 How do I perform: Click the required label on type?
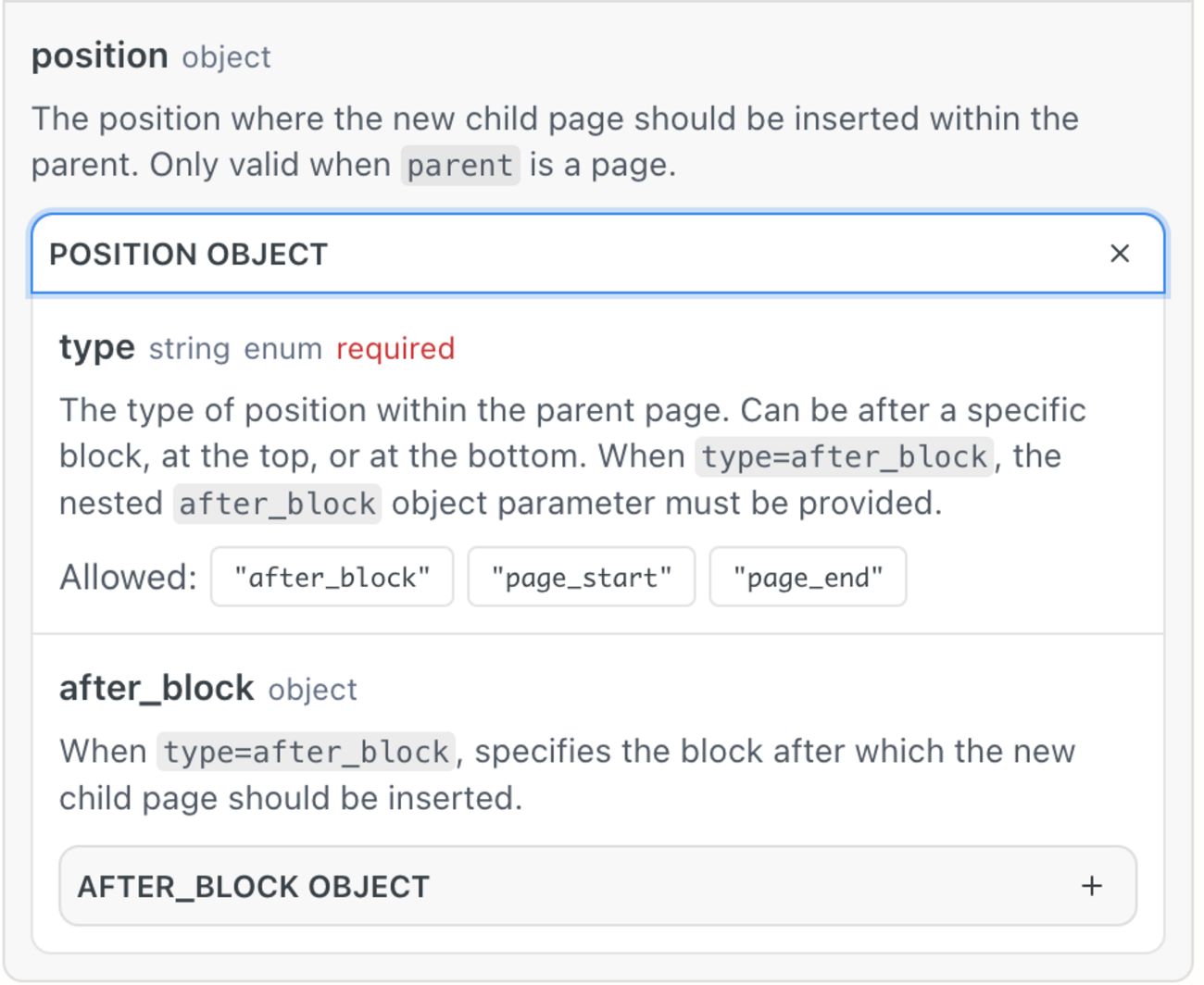(x=395, y=348)
